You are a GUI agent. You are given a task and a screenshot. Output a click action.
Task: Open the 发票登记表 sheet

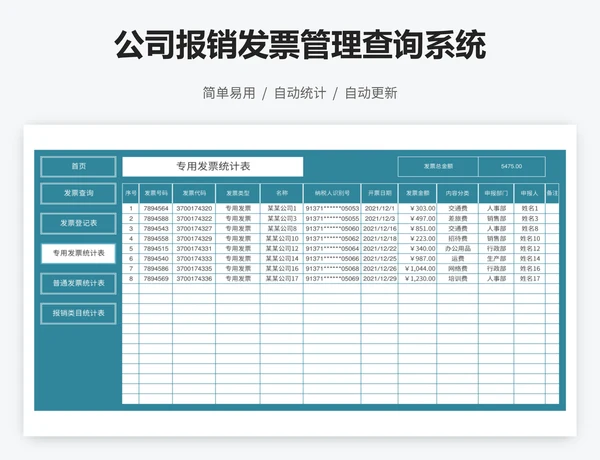click(x=78, y=223)
